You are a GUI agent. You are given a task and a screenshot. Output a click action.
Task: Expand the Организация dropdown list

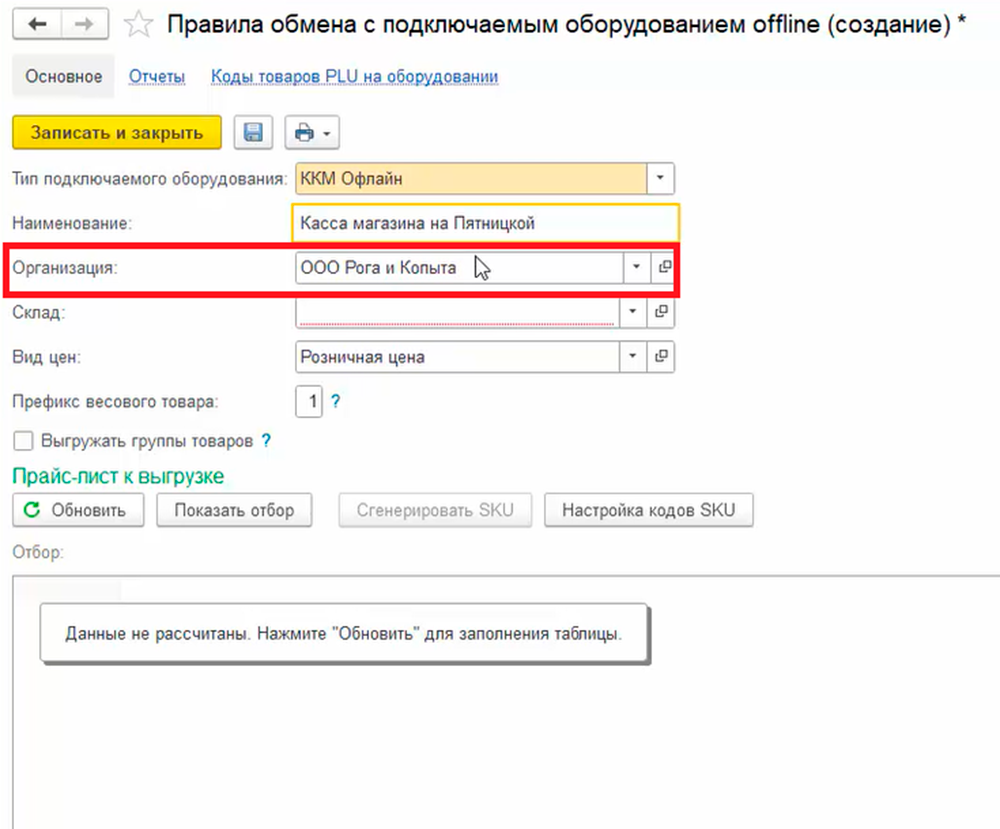click(x=636, y=267)
